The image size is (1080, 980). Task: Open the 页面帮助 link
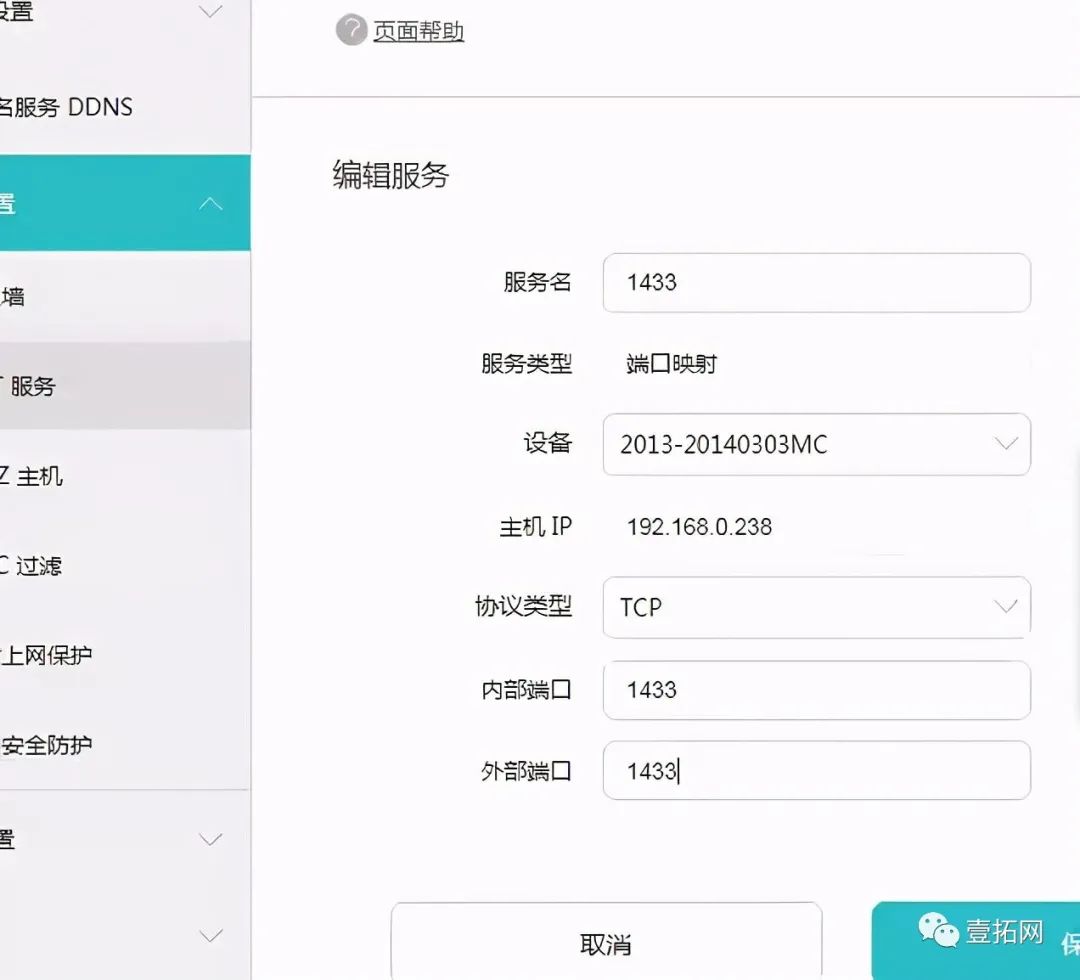coord(418,31)
